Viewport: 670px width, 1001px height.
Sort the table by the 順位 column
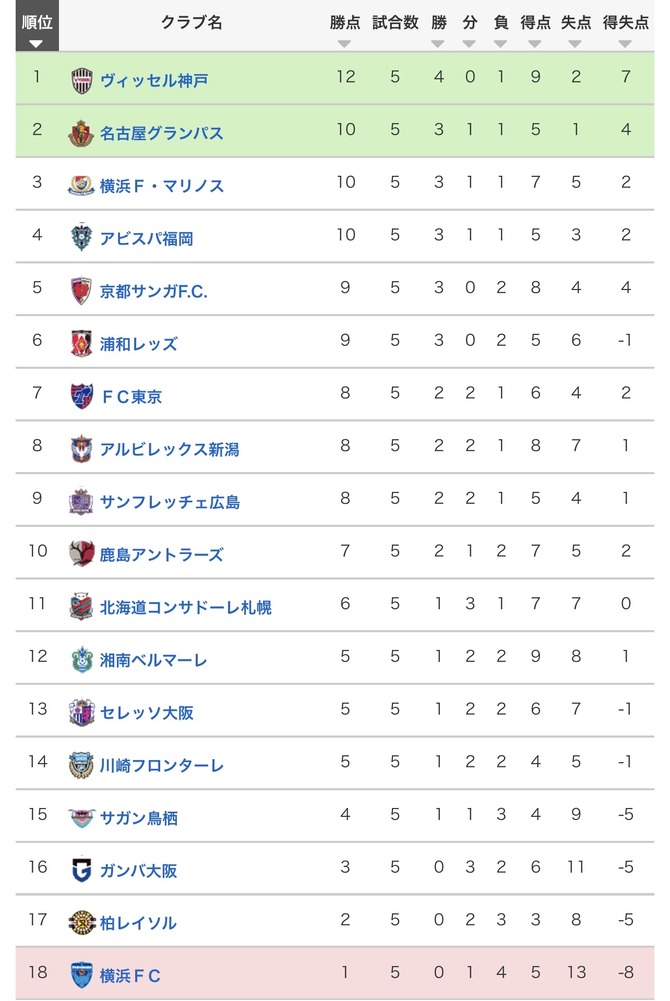pos(37,26)
